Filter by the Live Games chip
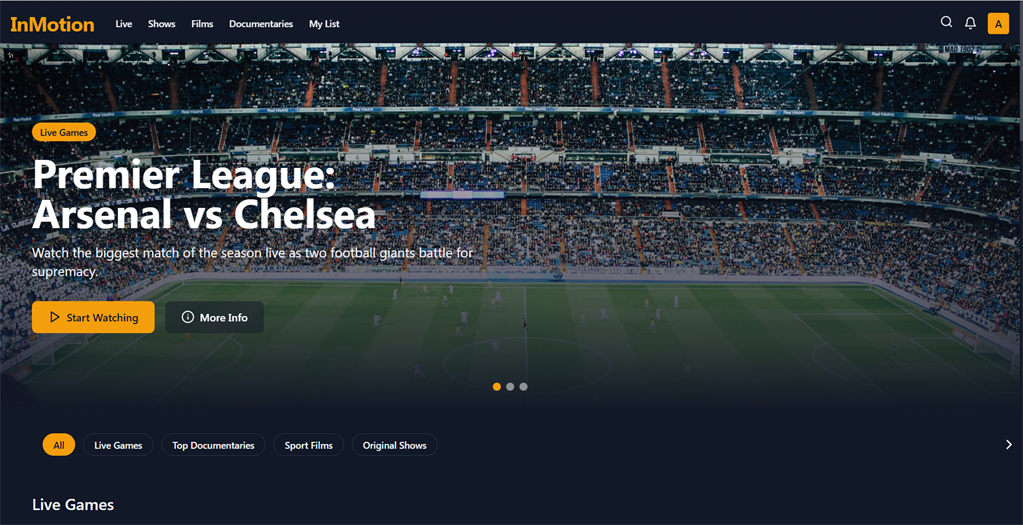1023x525 pixels. click(x=118, y=445)
